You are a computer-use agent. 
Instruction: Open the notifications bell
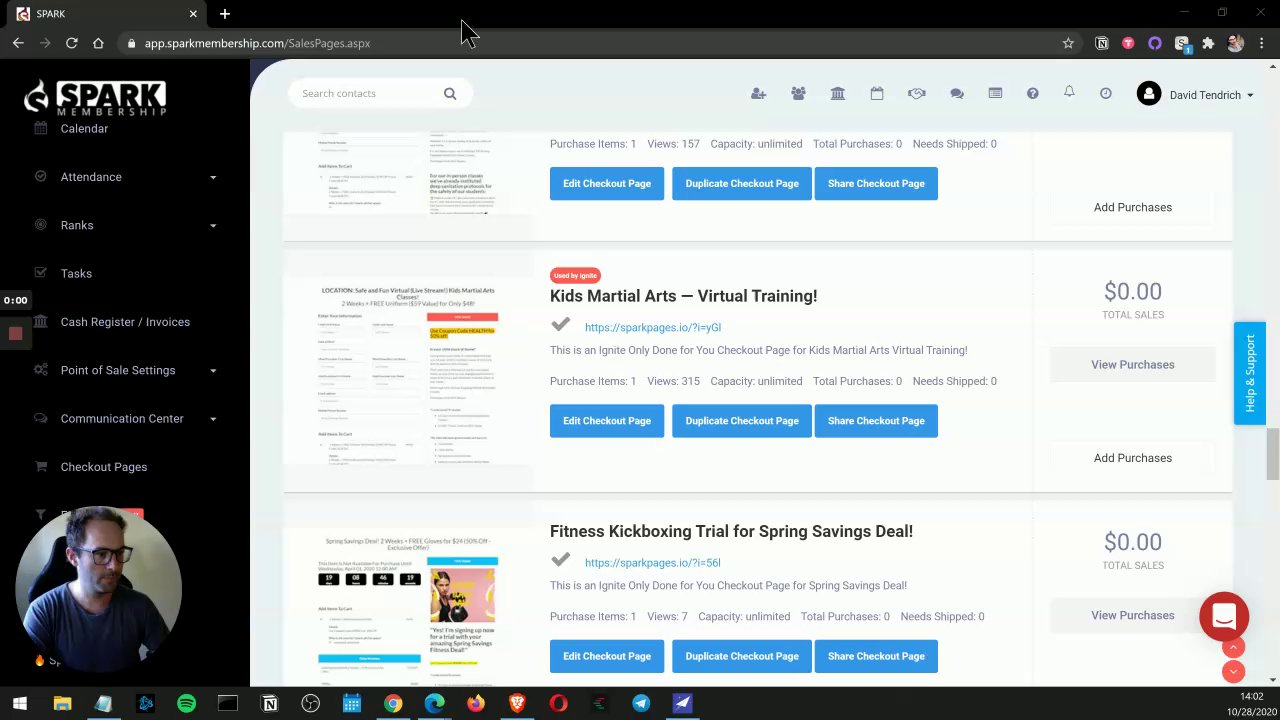click(1069, 92)
